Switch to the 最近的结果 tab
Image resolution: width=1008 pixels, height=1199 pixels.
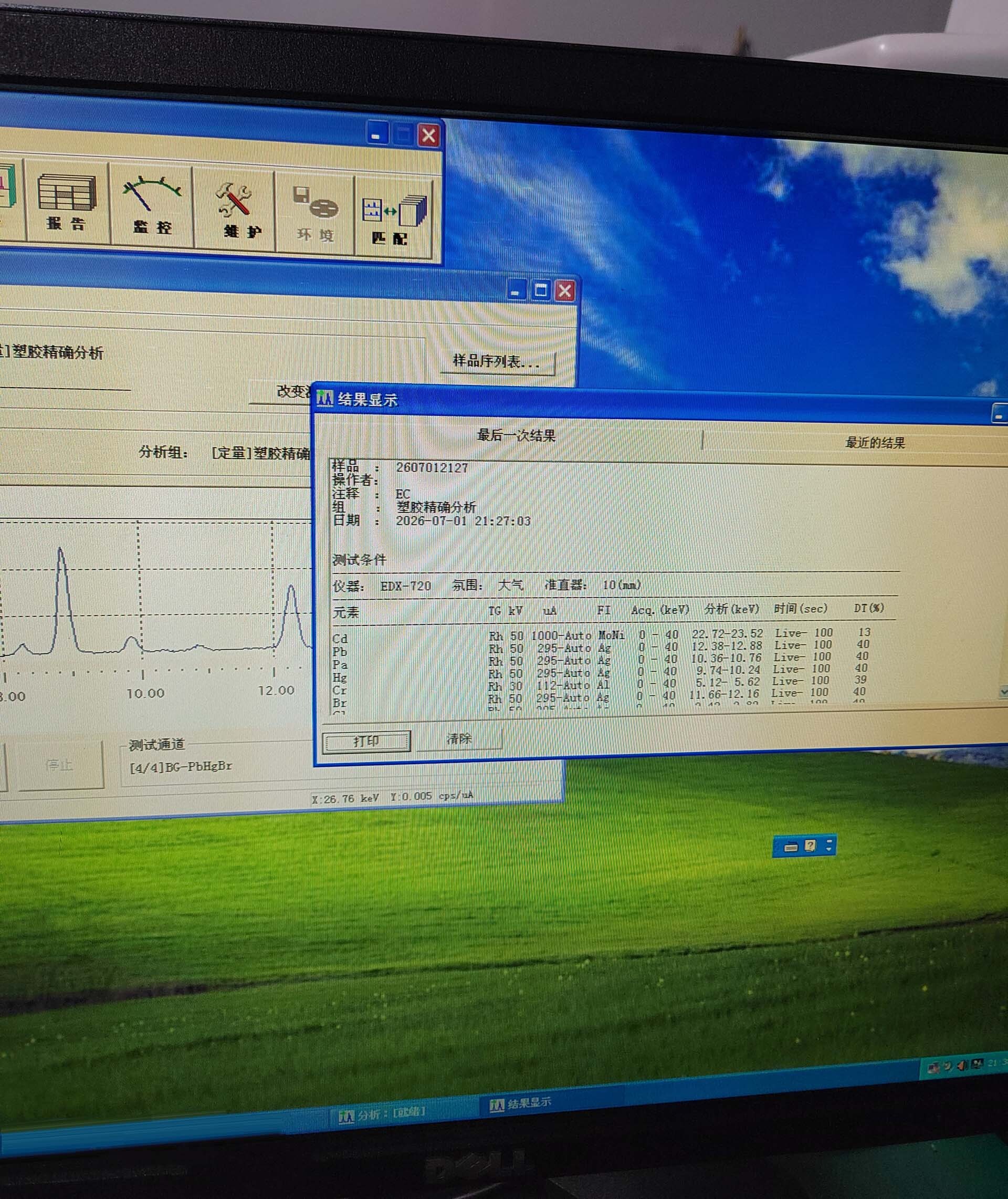[874, 443]
